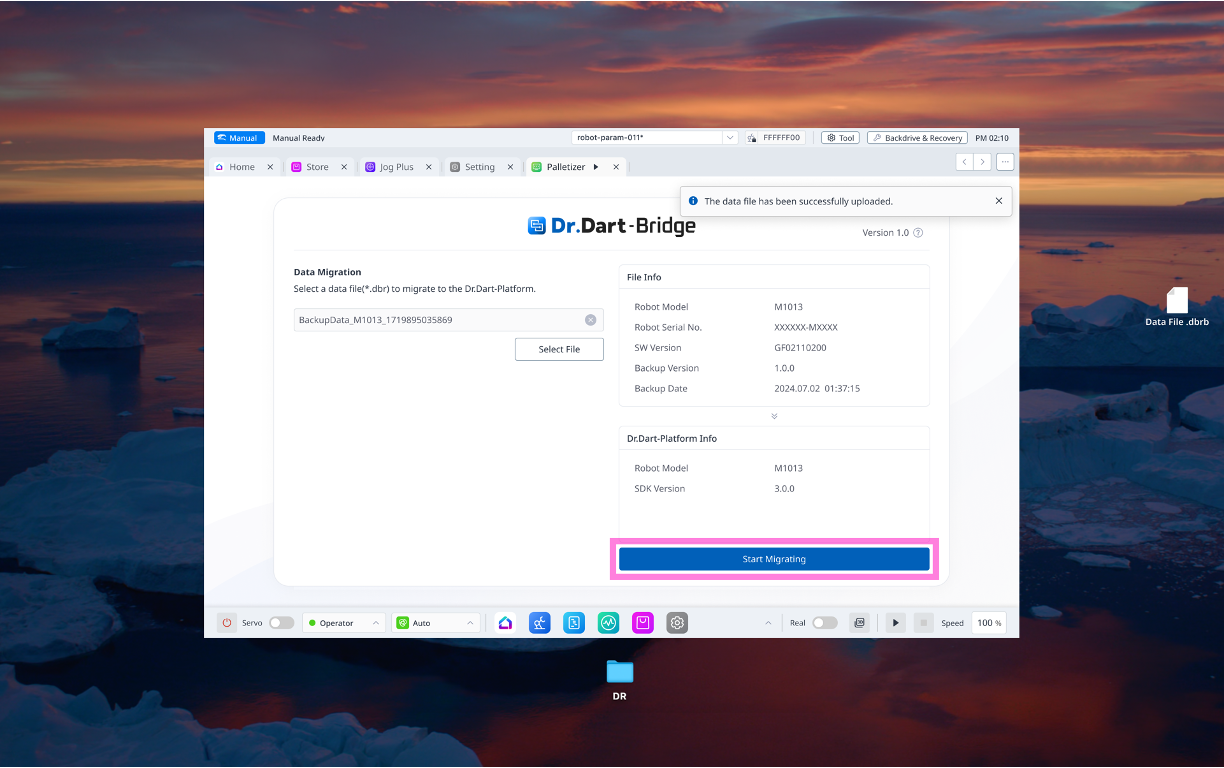Click the Speed 100 % control

(x=988, y=623)
